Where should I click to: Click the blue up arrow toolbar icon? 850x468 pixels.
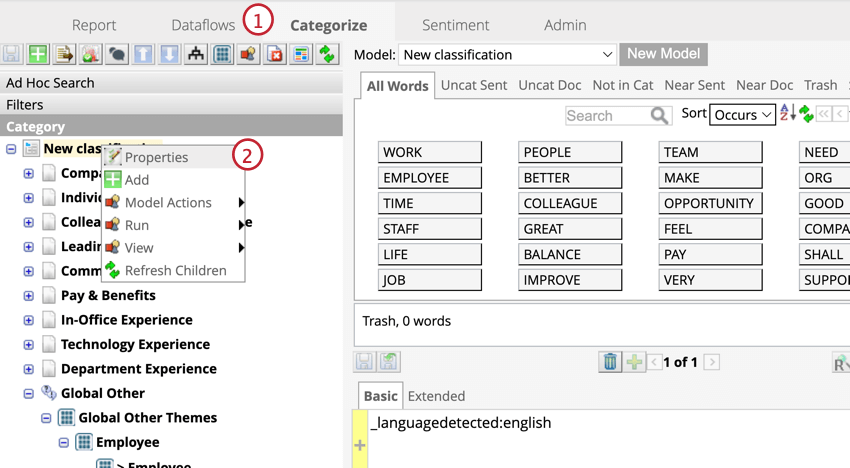coord(143,54)
